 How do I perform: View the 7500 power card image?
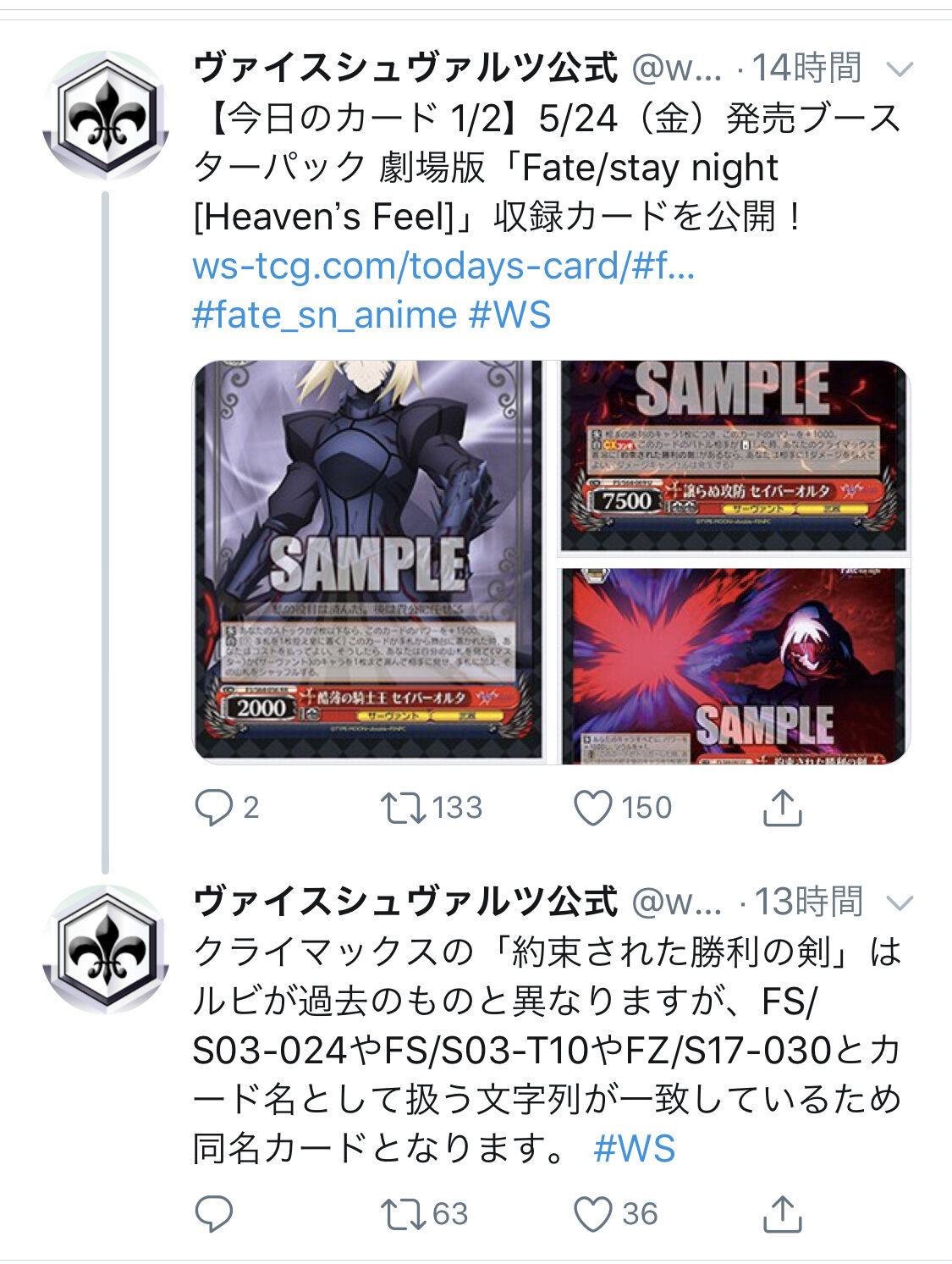(734, 455)
